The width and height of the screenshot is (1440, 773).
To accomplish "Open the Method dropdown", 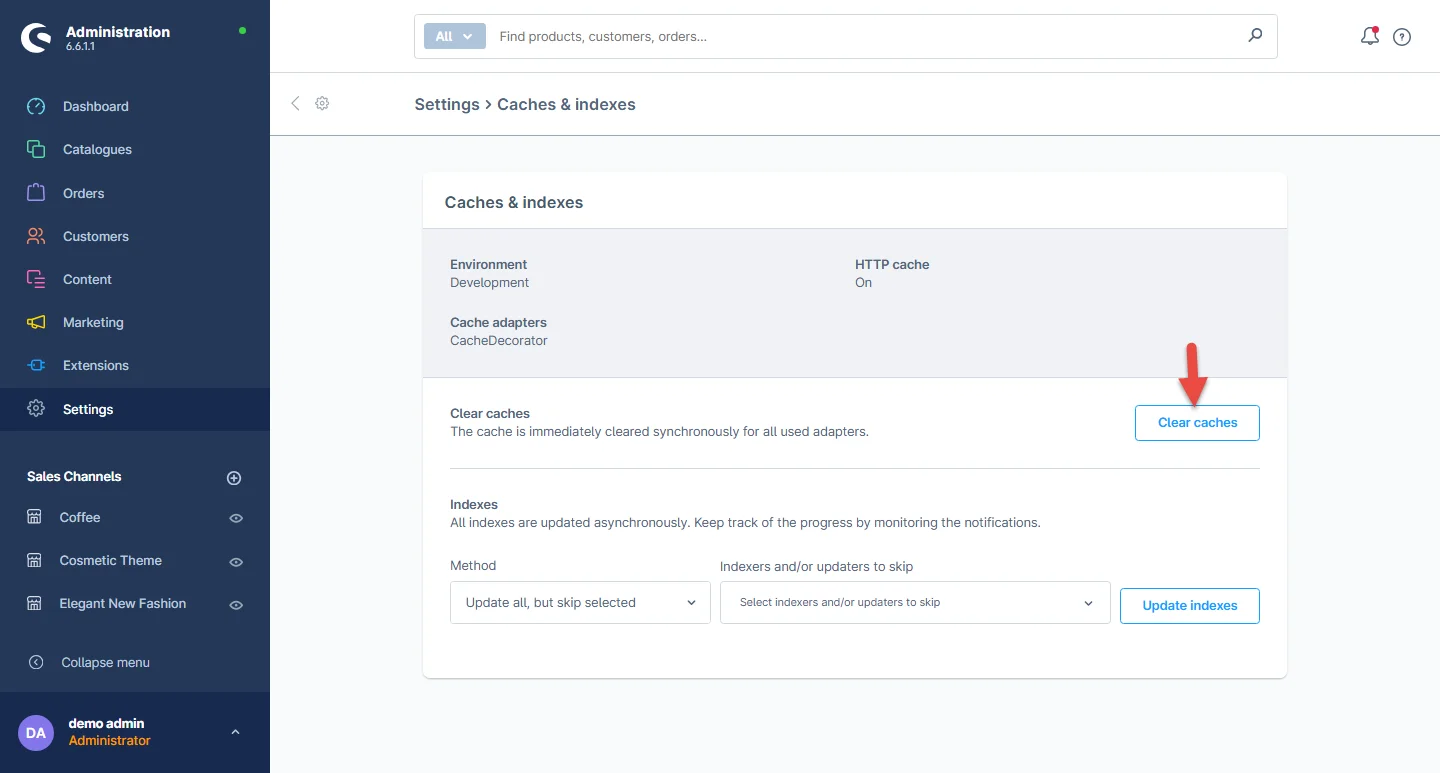I will pos(580,603).
